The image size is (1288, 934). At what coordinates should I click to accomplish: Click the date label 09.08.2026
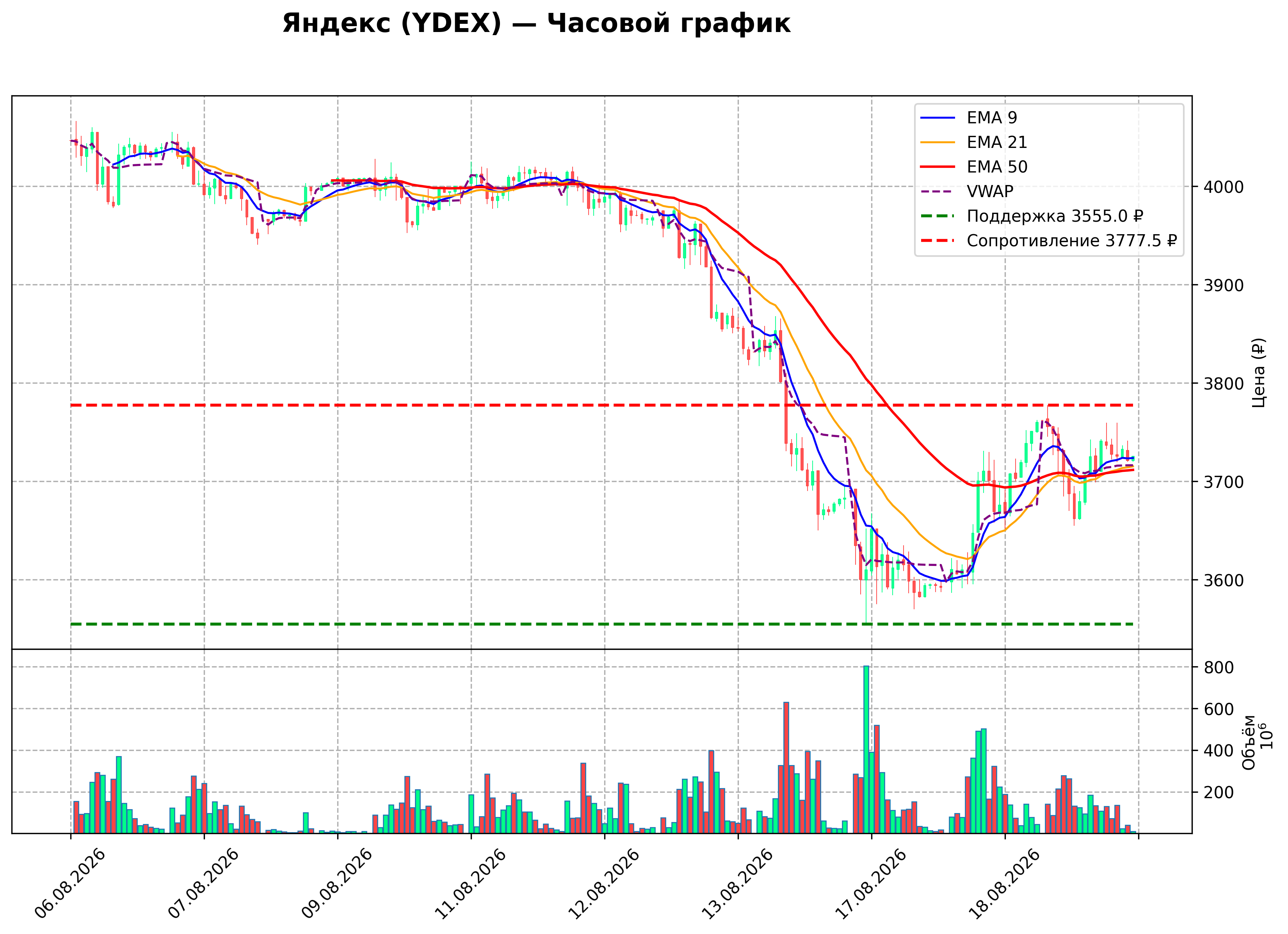337,884
